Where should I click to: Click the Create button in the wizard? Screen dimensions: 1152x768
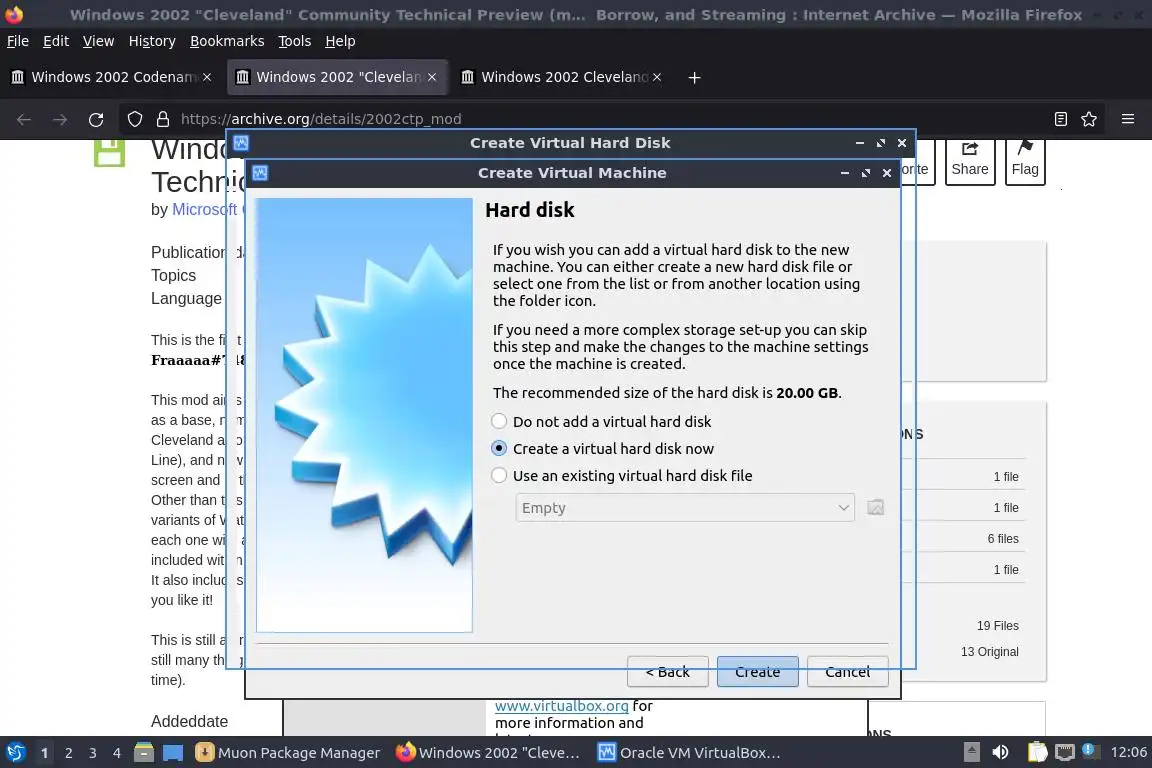pos(757,672)
